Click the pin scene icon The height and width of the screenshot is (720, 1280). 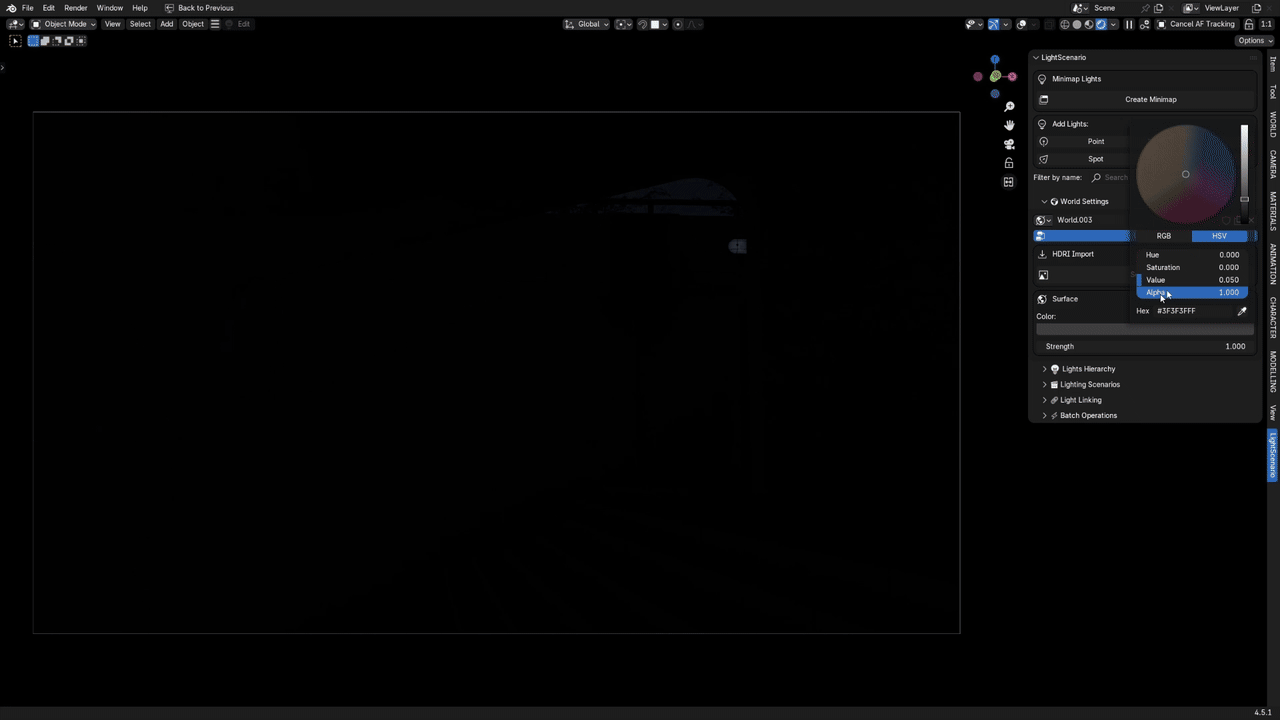(1146, 8)
